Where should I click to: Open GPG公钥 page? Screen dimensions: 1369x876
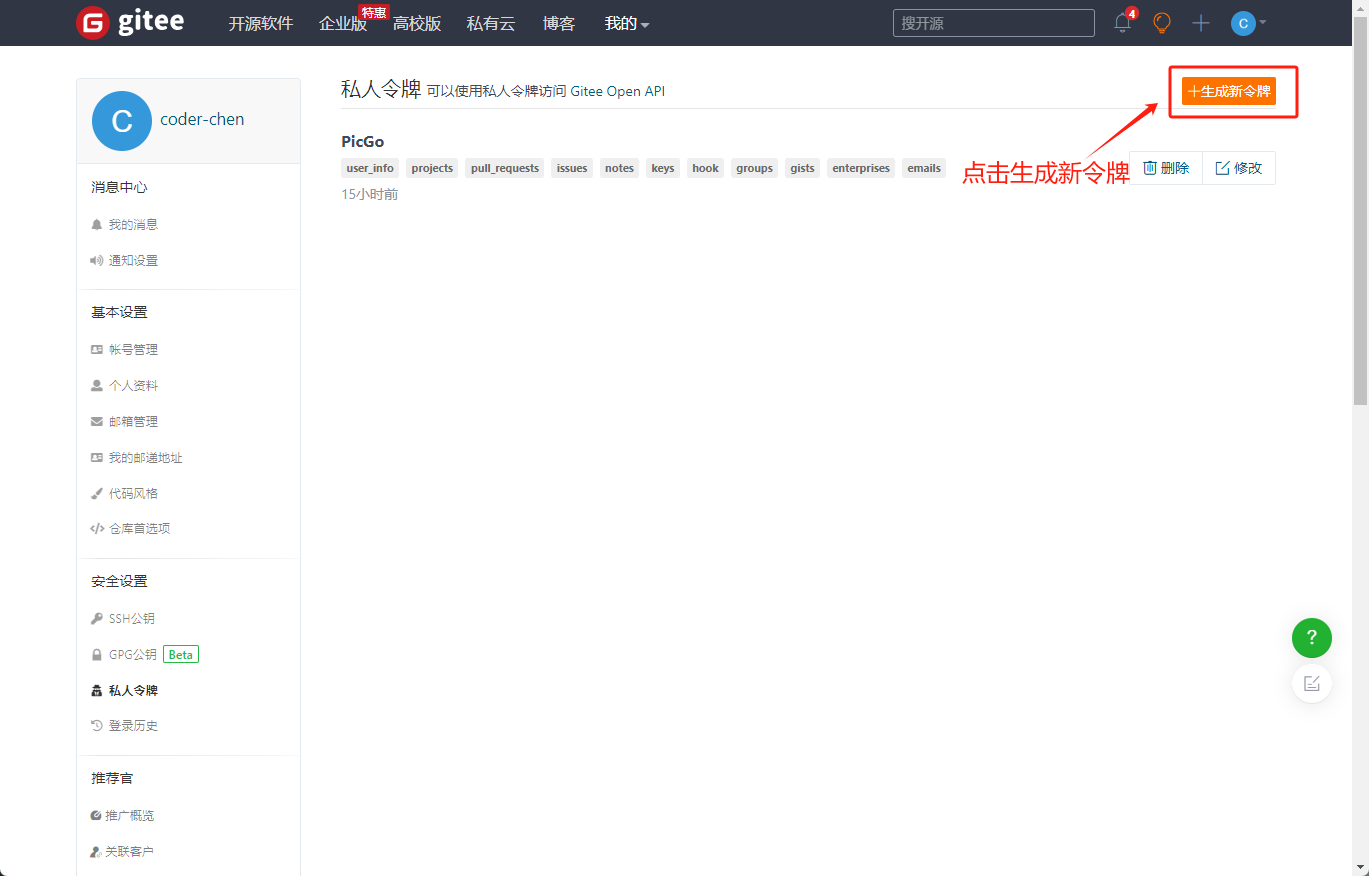133,655
